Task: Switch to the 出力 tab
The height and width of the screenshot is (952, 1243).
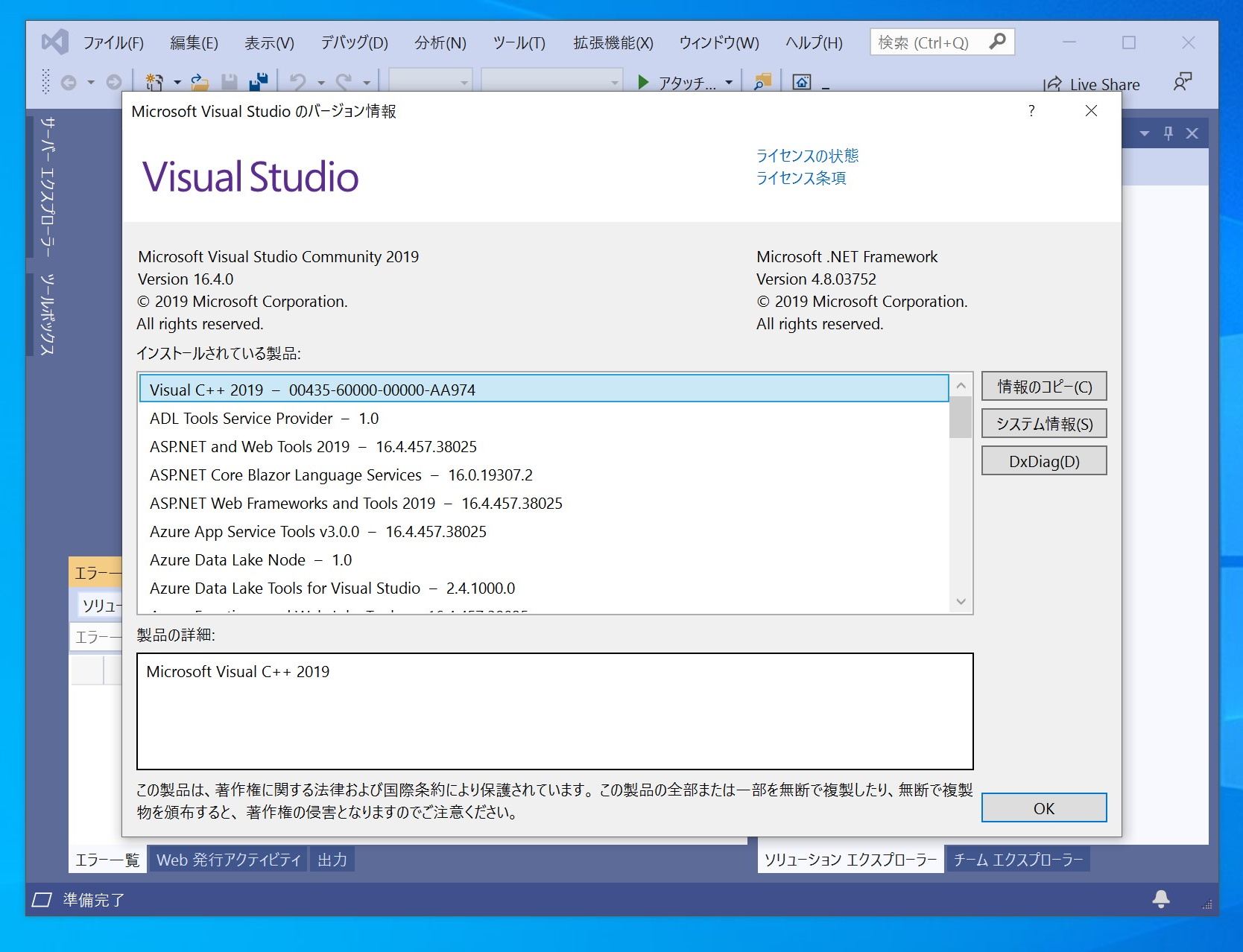Action: point(331,859)
